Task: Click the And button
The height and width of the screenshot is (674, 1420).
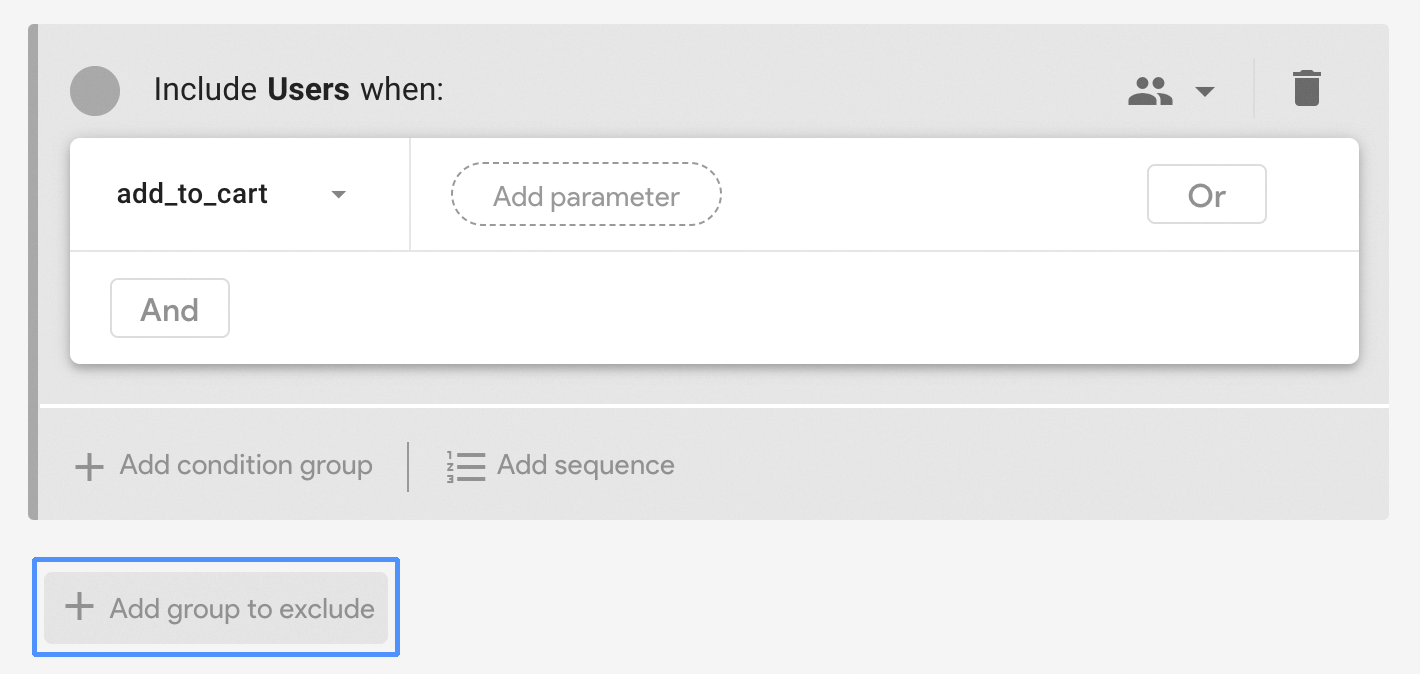Action: tap(170, 309)
